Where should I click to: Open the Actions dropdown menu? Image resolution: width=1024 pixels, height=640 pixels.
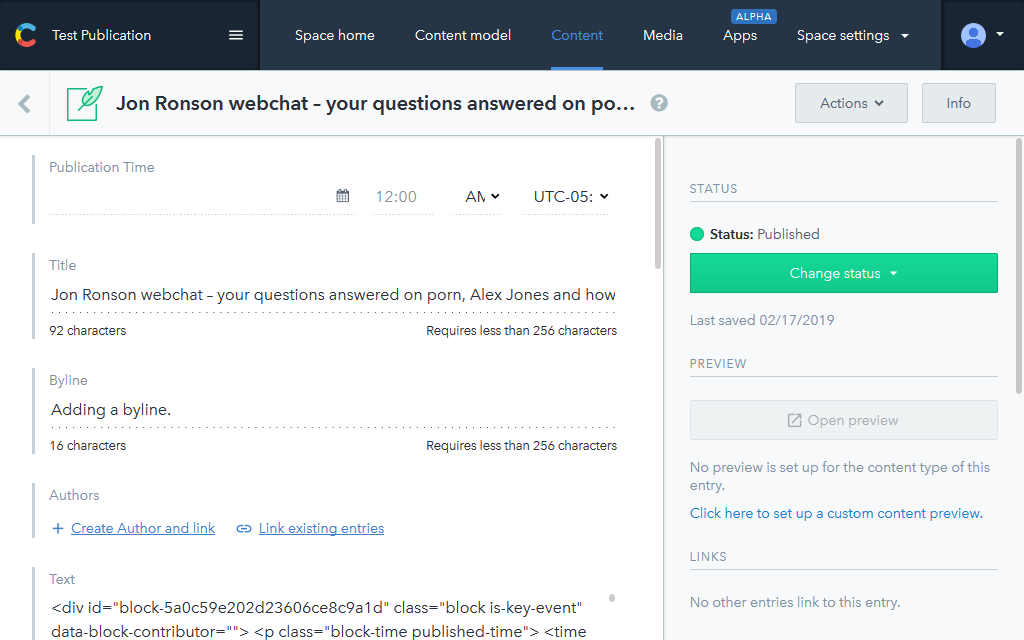tap(851, 103)
